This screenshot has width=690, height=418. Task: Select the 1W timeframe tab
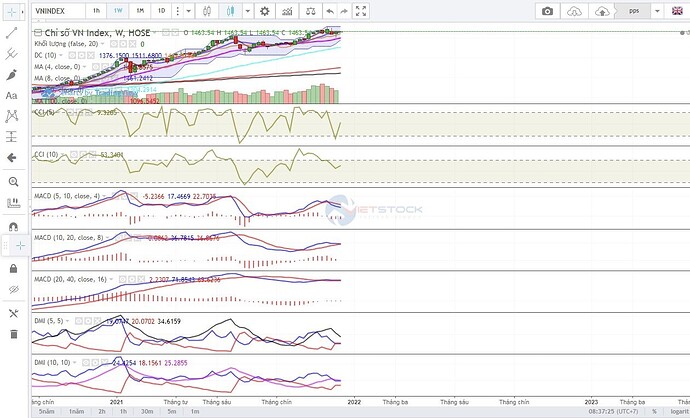[x=118, y=11]
